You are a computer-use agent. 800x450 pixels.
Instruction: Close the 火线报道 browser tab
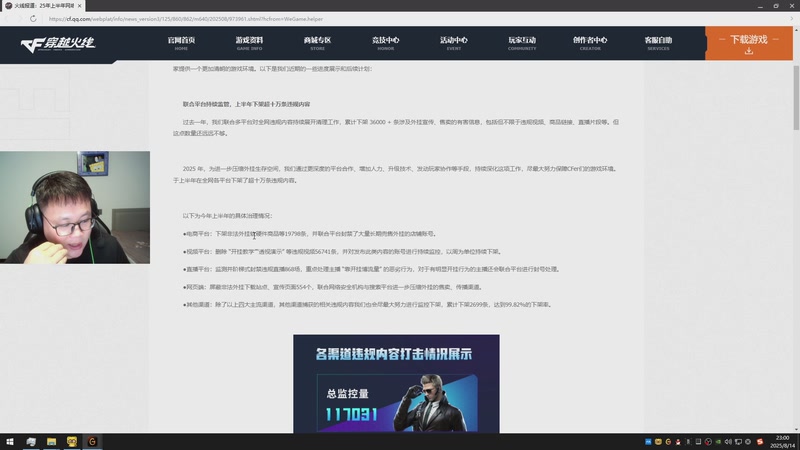coord(80,6)
